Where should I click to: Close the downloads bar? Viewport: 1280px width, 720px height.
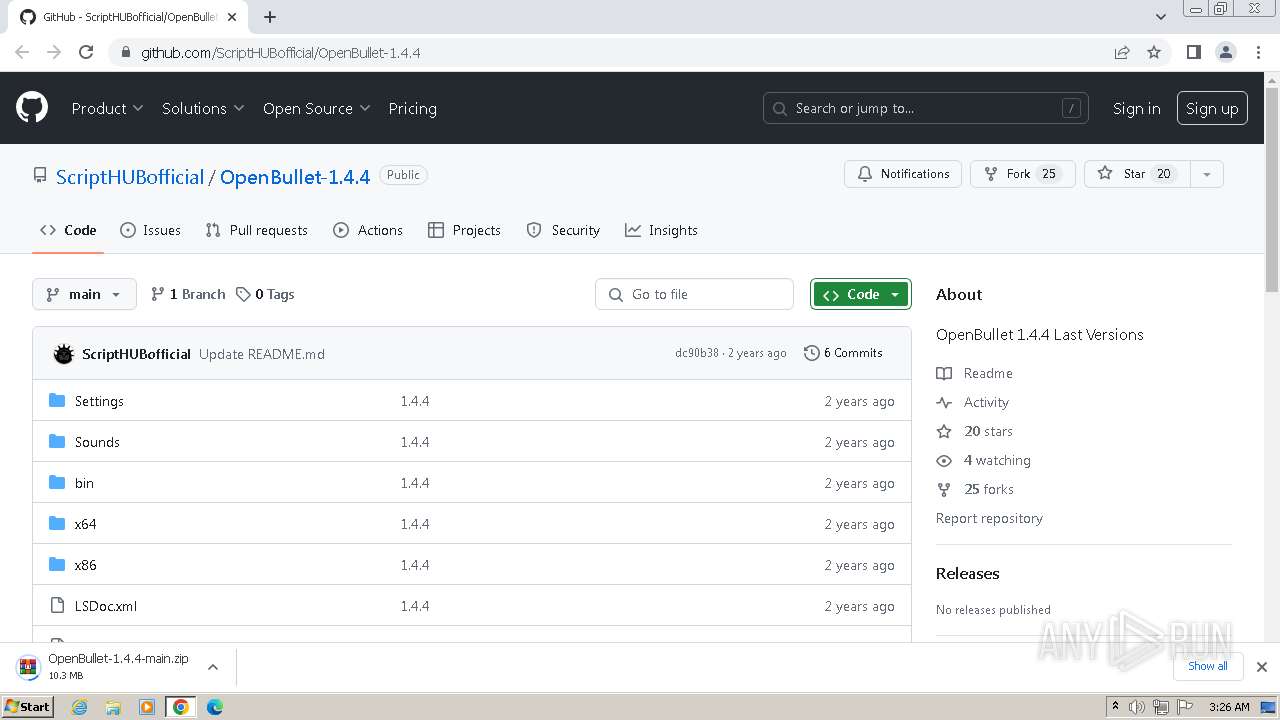1262,667
